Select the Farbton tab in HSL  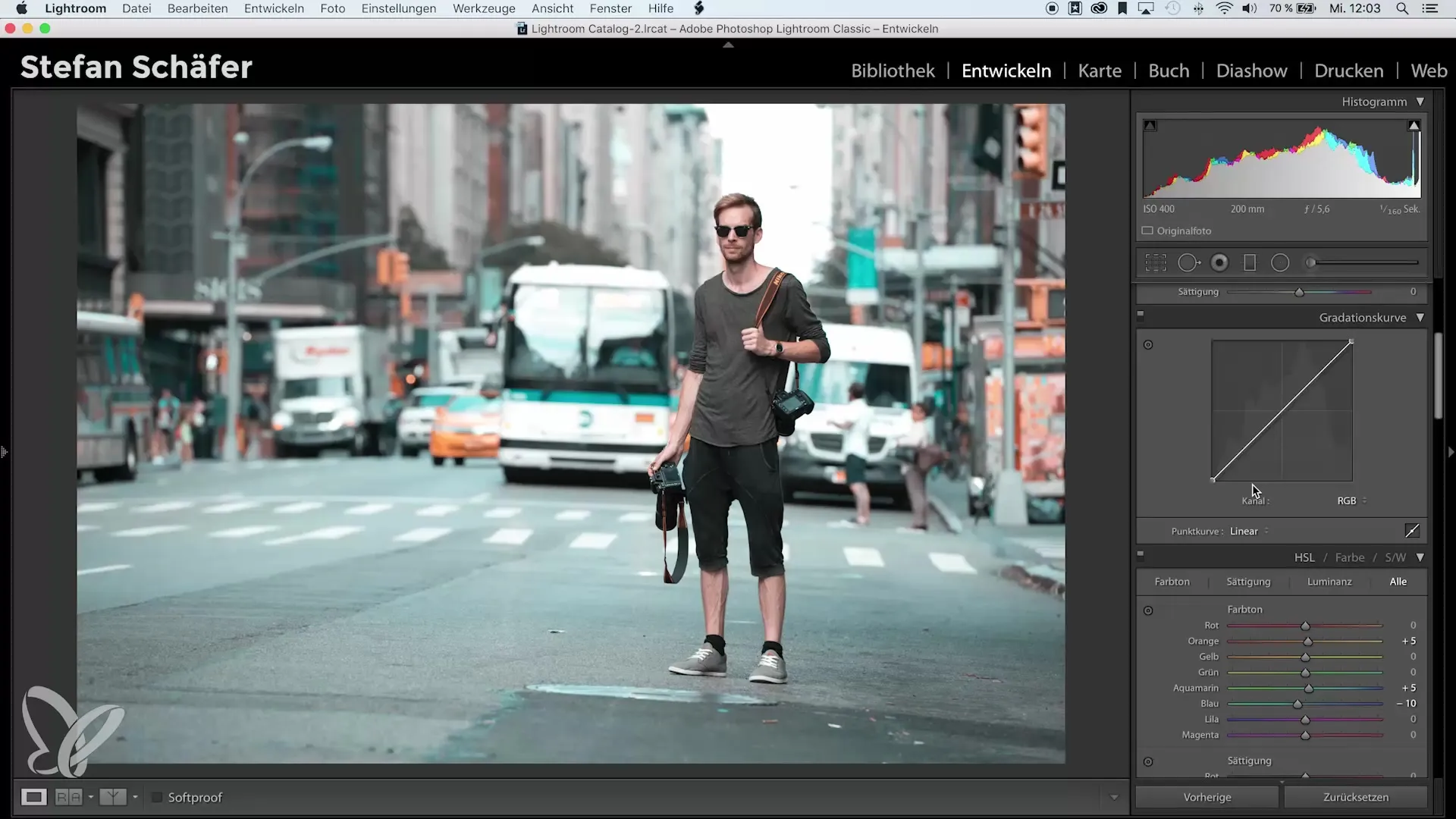1172,582
